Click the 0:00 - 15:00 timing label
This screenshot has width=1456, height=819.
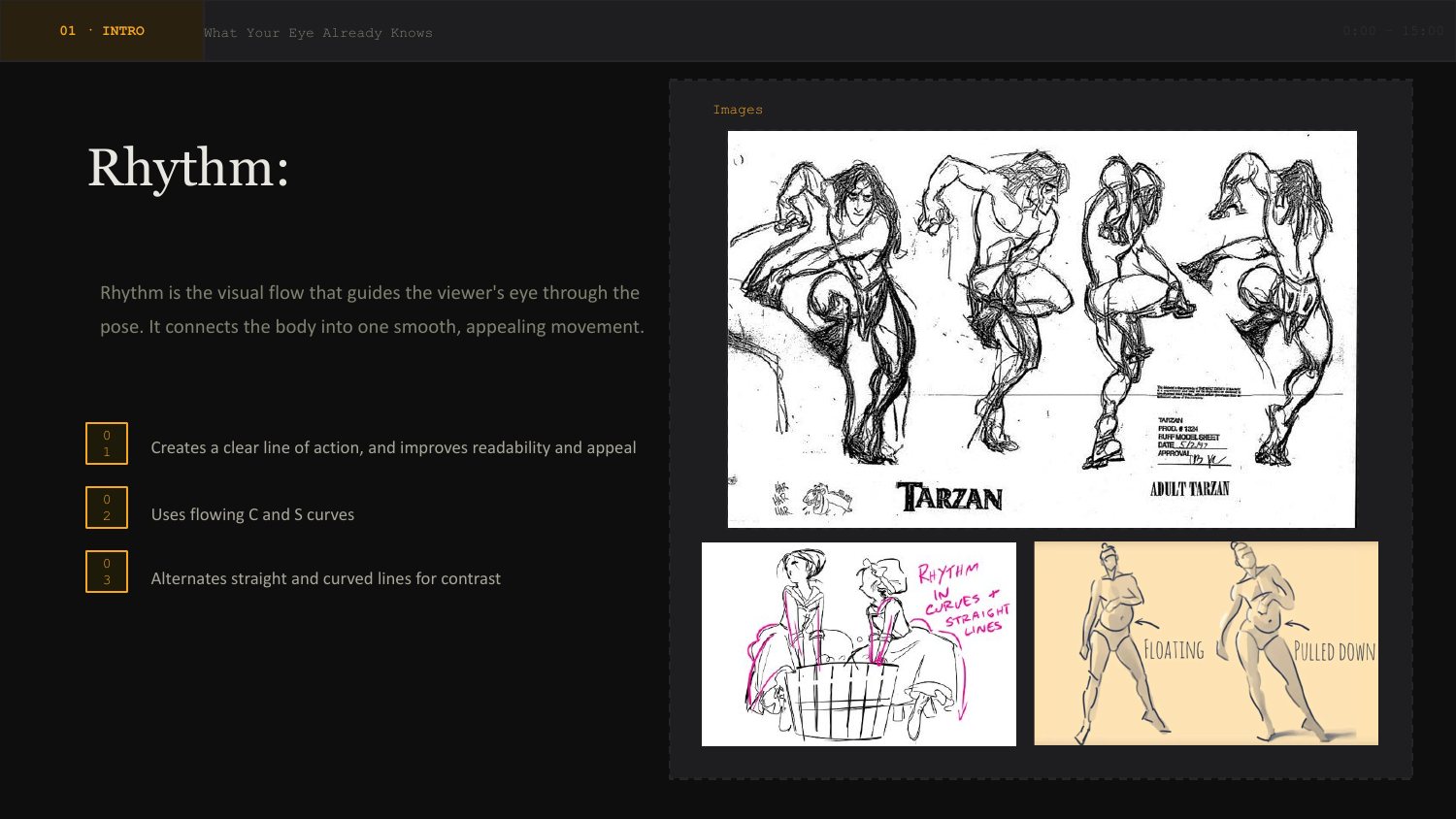point(1393,31)
